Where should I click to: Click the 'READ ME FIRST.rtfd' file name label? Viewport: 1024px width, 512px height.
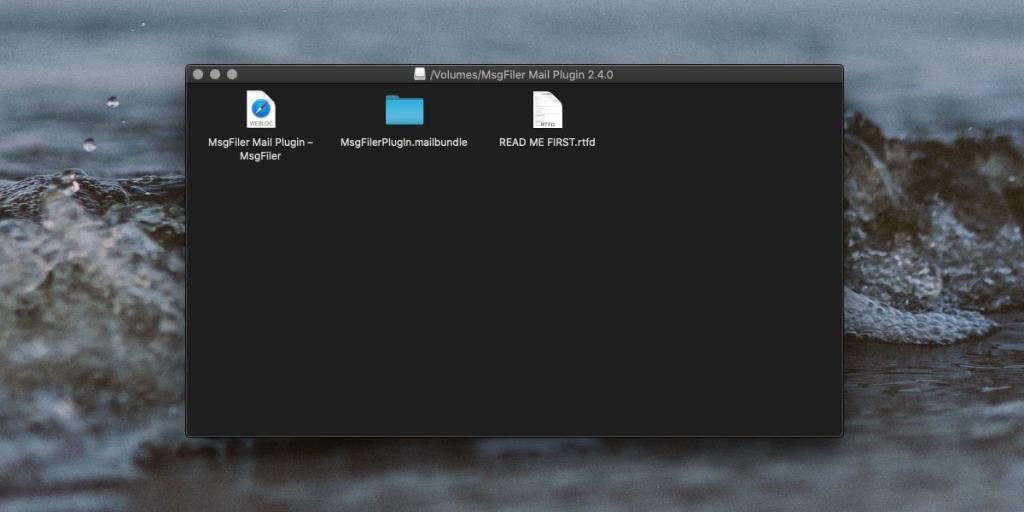547,142
